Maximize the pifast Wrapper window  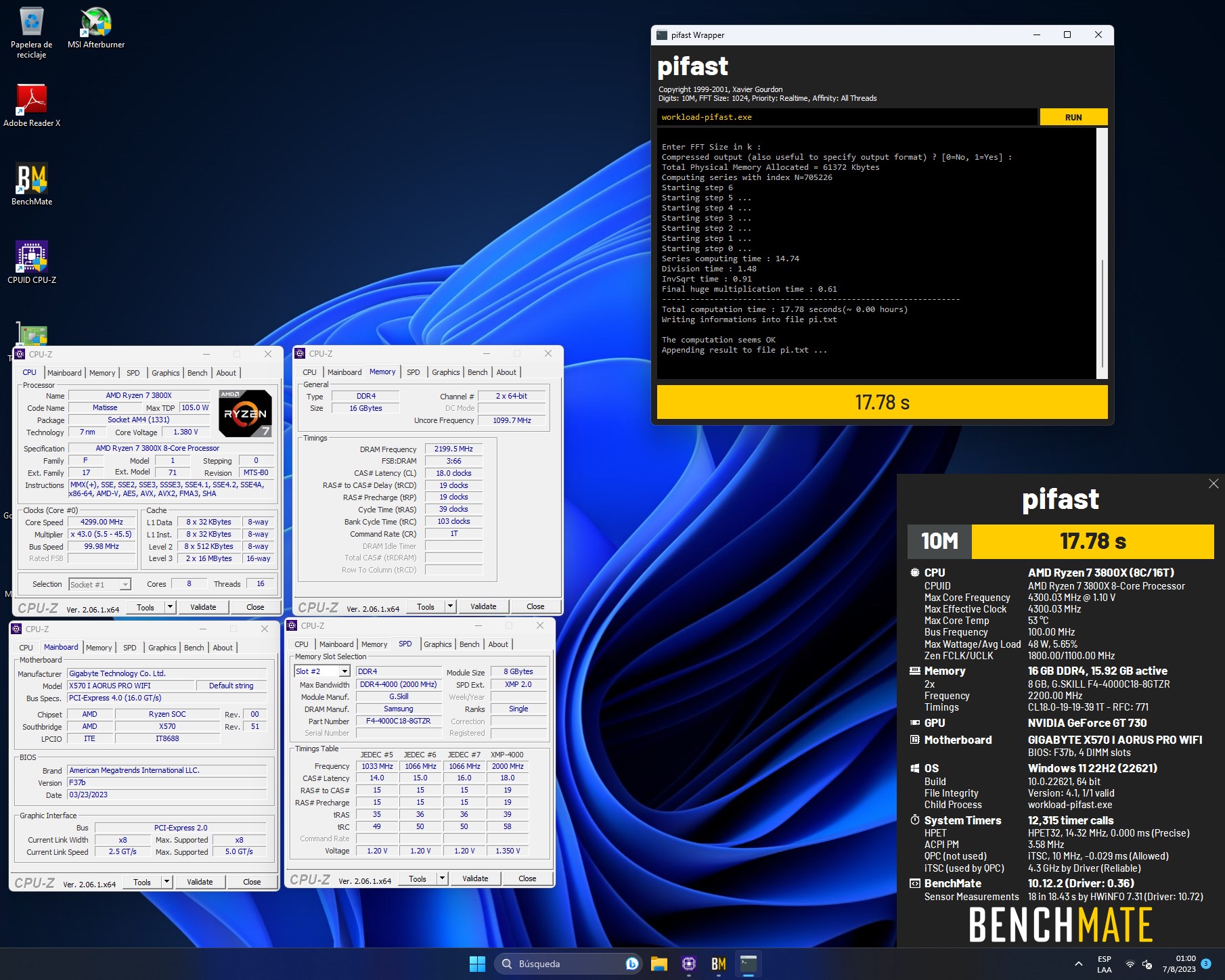(1067, 35)
